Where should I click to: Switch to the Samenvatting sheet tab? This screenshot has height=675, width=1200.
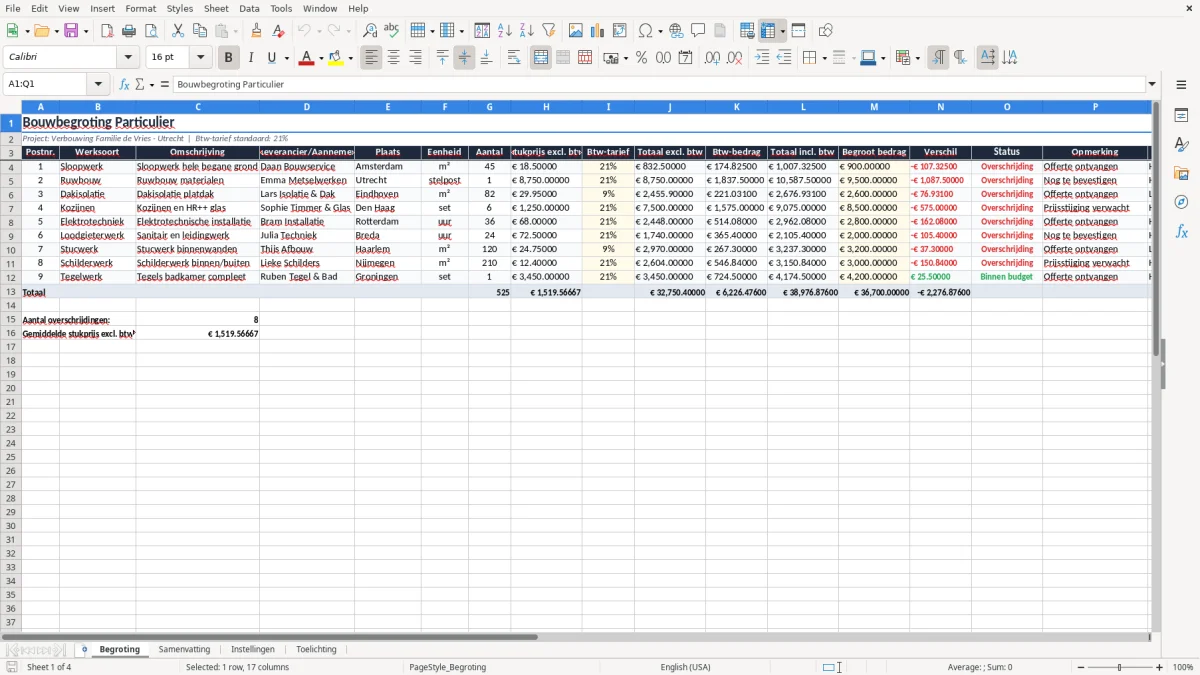pos(185,650)
